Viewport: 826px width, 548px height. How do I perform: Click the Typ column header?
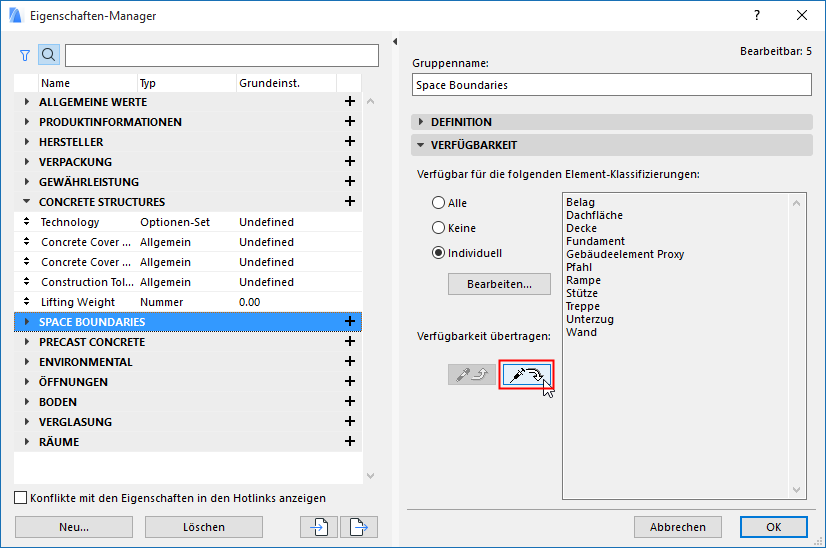(x=148, y=83)
